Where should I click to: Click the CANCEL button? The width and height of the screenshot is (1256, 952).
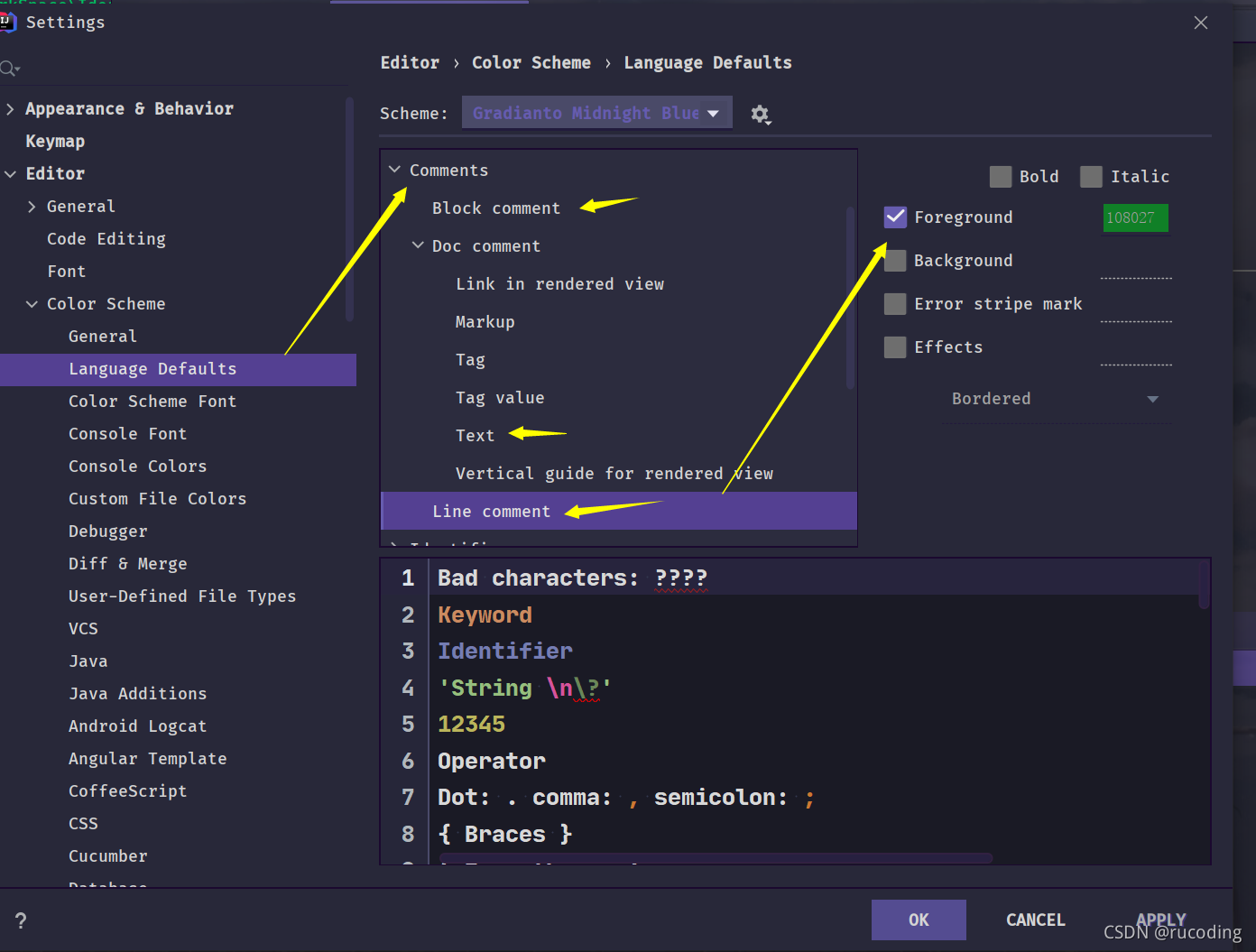1036,920
